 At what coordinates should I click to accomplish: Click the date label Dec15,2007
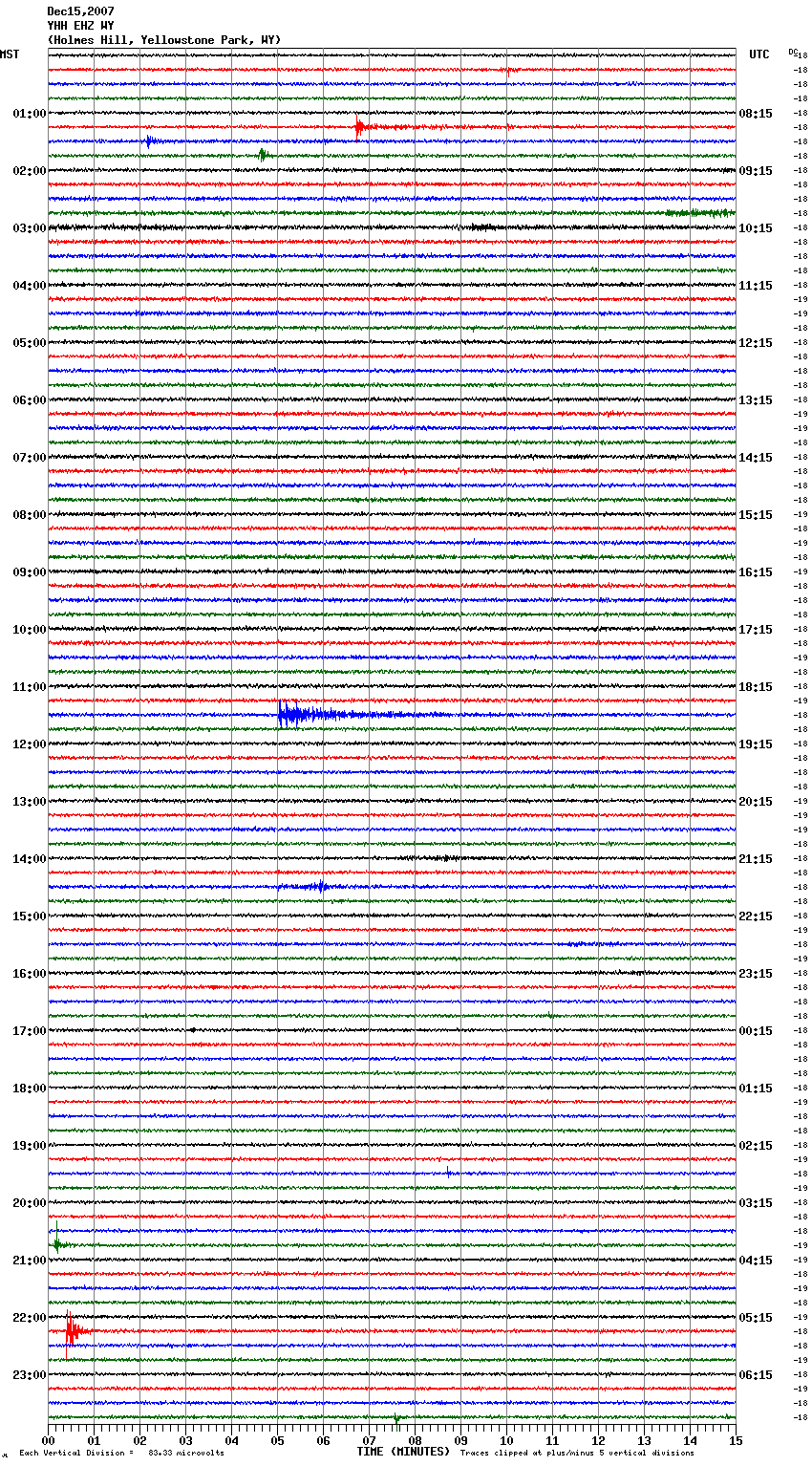(x=80, y=11)
